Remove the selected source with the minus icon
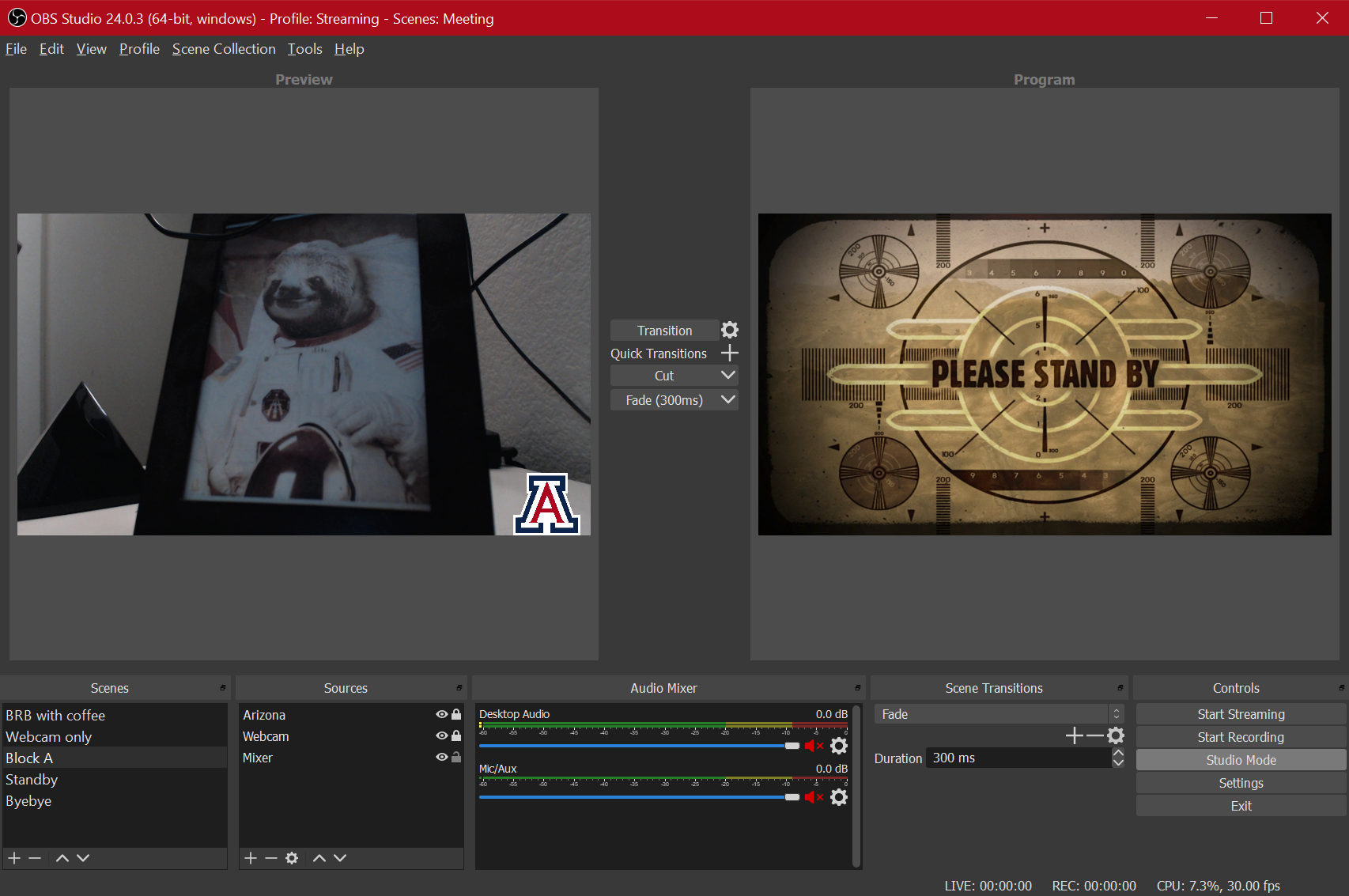This screenshot has width=1349, height=896. point(271,858)
